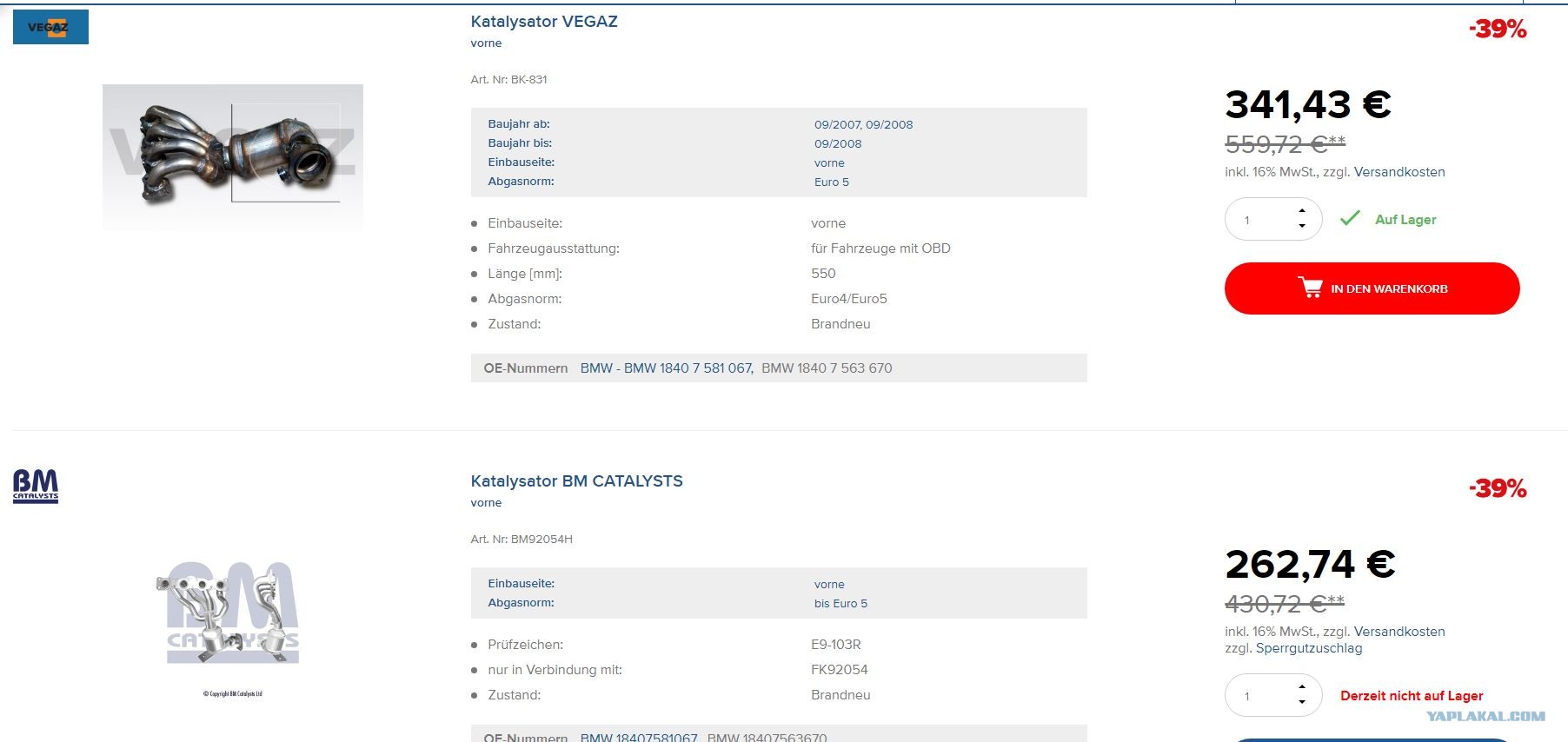Screen dimensions: 1568x742
Task: Open the Katalysator BM CATALYSTS product title
Action: (x=576, y=481)
